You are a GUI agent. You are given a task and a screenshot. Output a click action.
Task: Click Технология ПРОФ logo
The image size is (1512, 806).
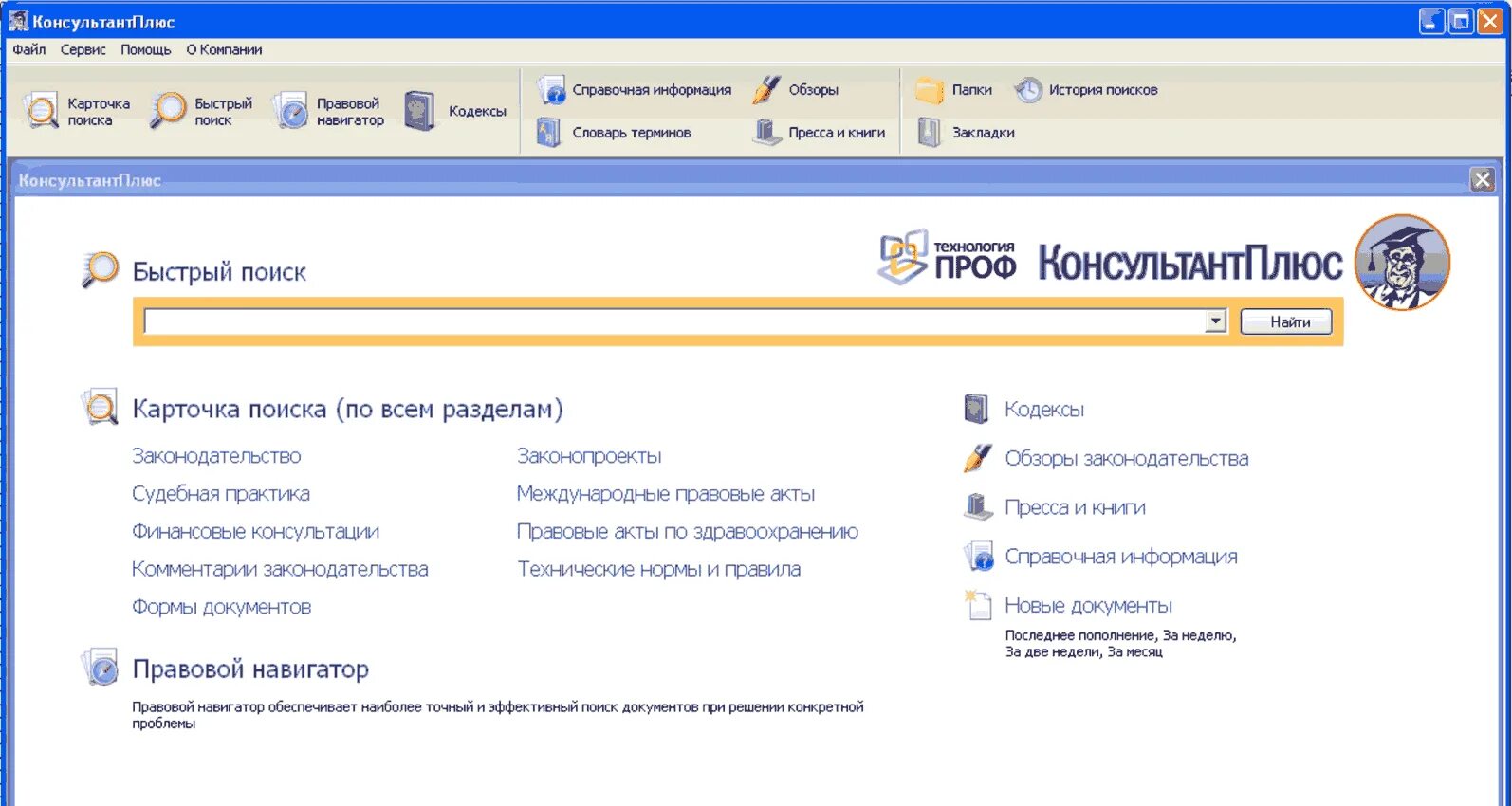(947, 257)
